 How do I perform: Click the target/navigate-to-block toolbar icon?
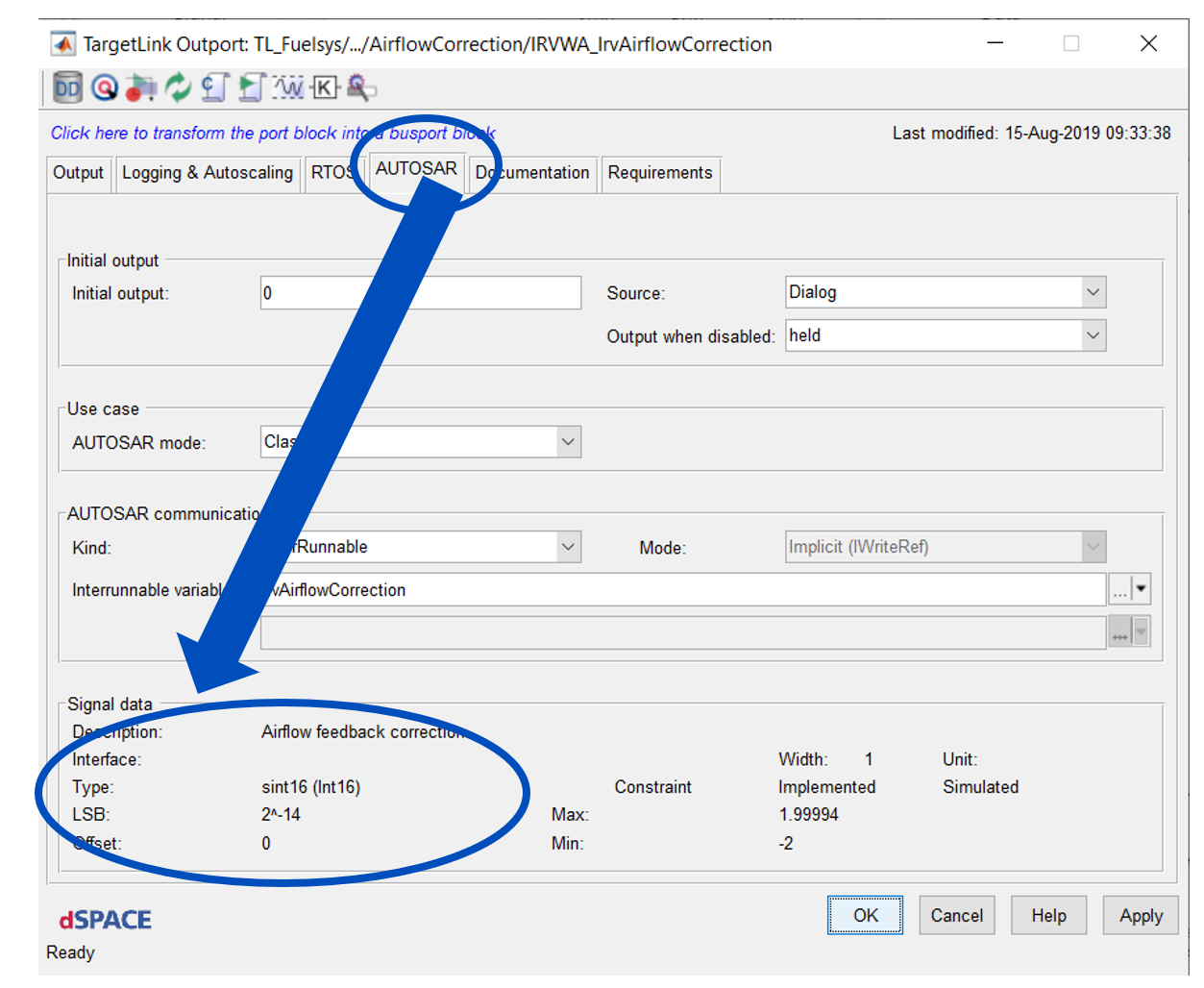click(x=102, y=87)
